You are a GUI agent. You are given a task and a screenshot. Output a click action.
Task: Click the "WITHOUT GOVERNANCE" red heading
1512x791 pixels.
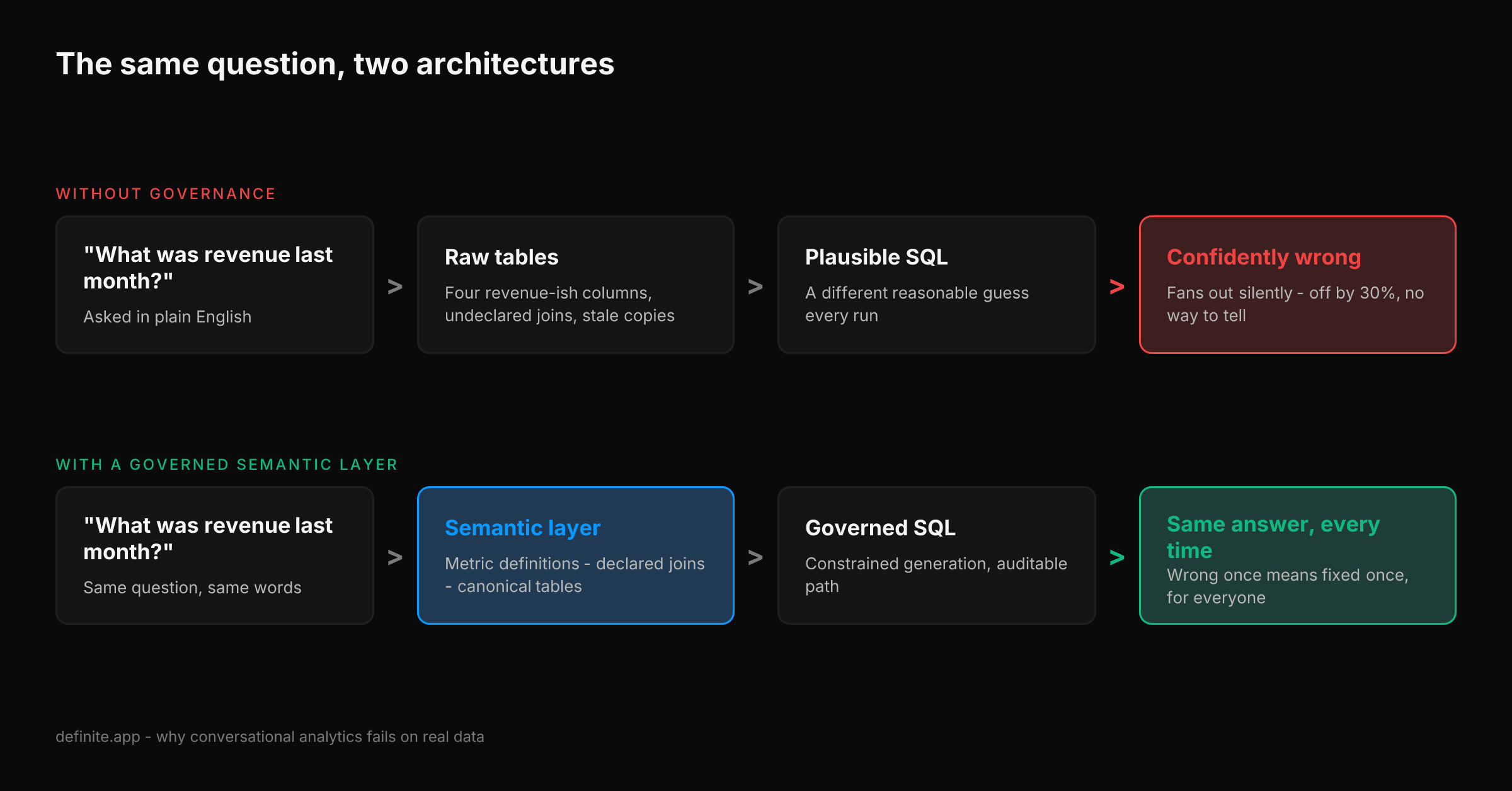pos(166,194)
